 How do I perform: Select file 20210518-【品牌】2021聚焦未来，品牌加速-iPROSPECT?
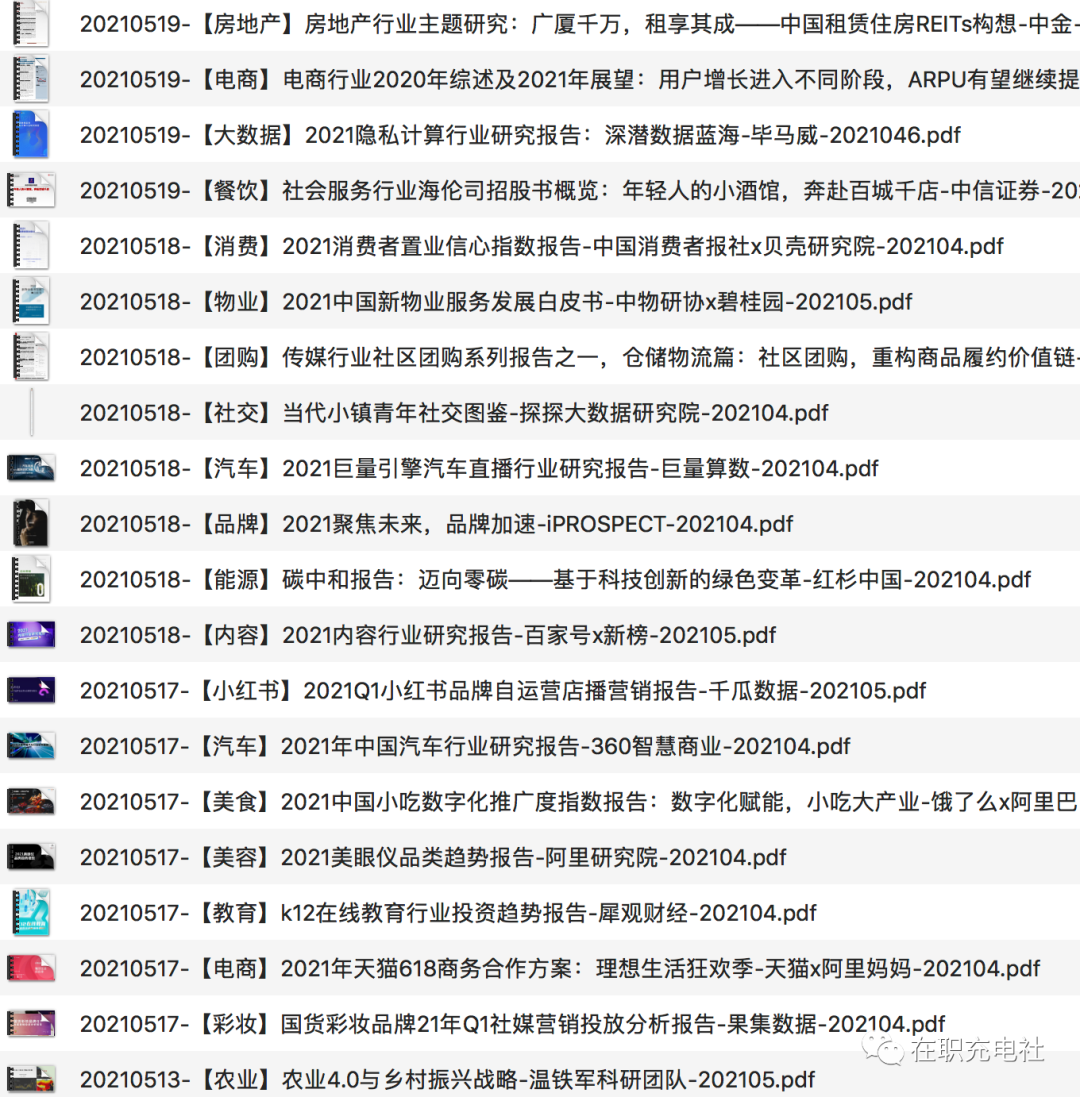pos(540,523)
